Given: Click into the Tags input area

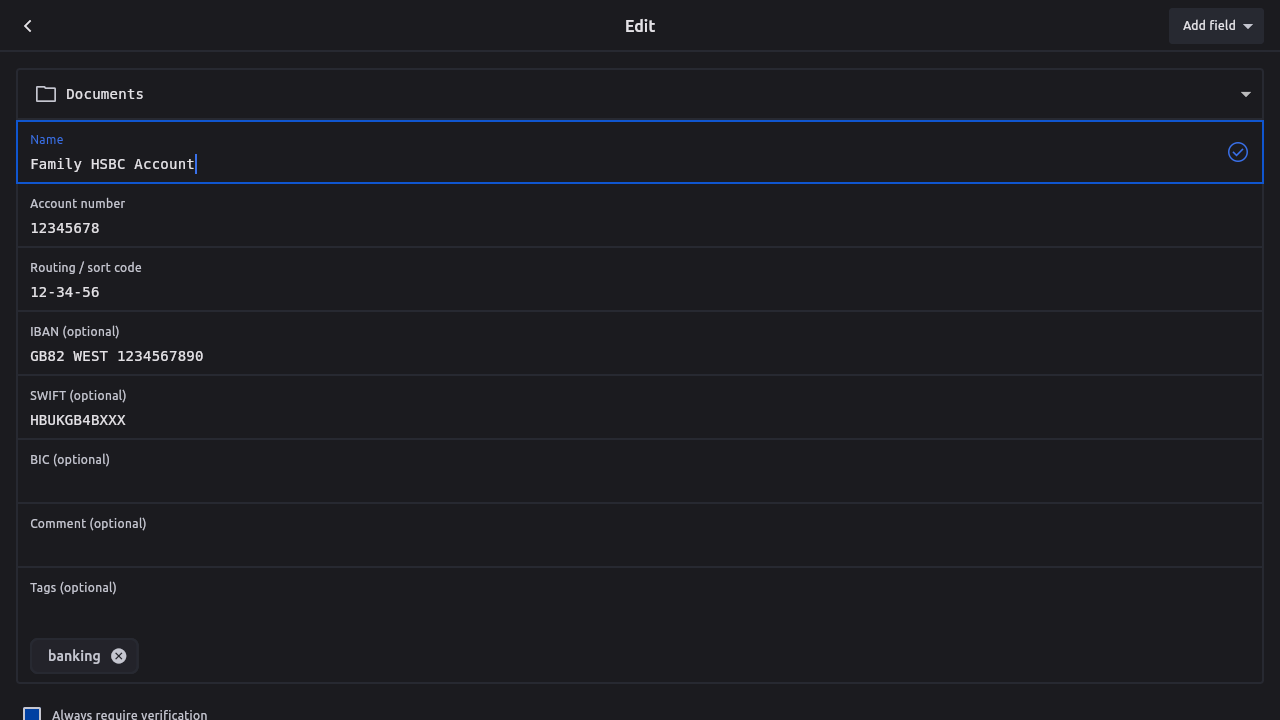Looking at the screenshot, I should [x=640, y=612].
